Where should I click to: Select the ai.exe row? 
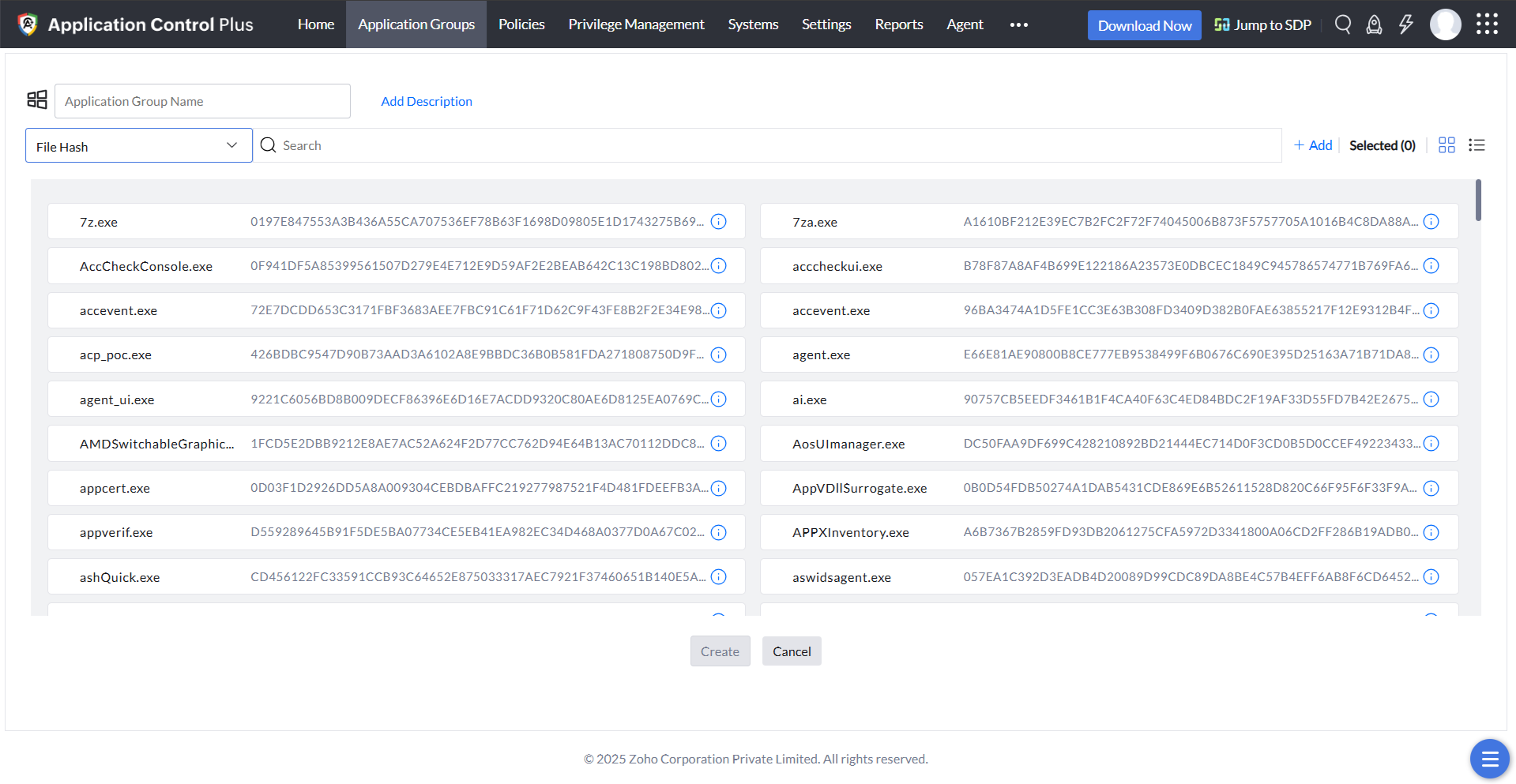pyautogui.click(x=1109, y=400)
